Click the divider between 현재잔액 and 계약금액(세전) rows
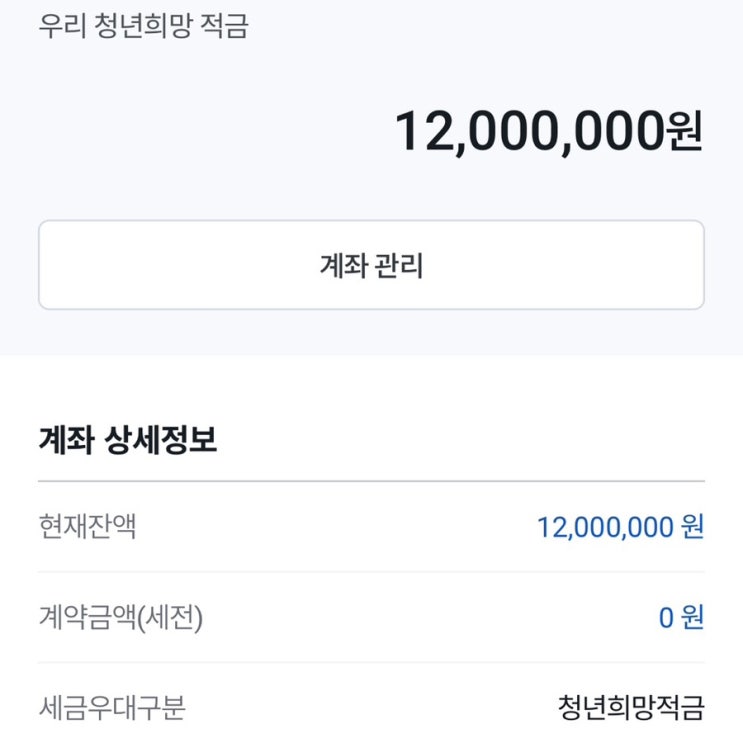The height and width of the screenshot is (743, 743). 371,572
